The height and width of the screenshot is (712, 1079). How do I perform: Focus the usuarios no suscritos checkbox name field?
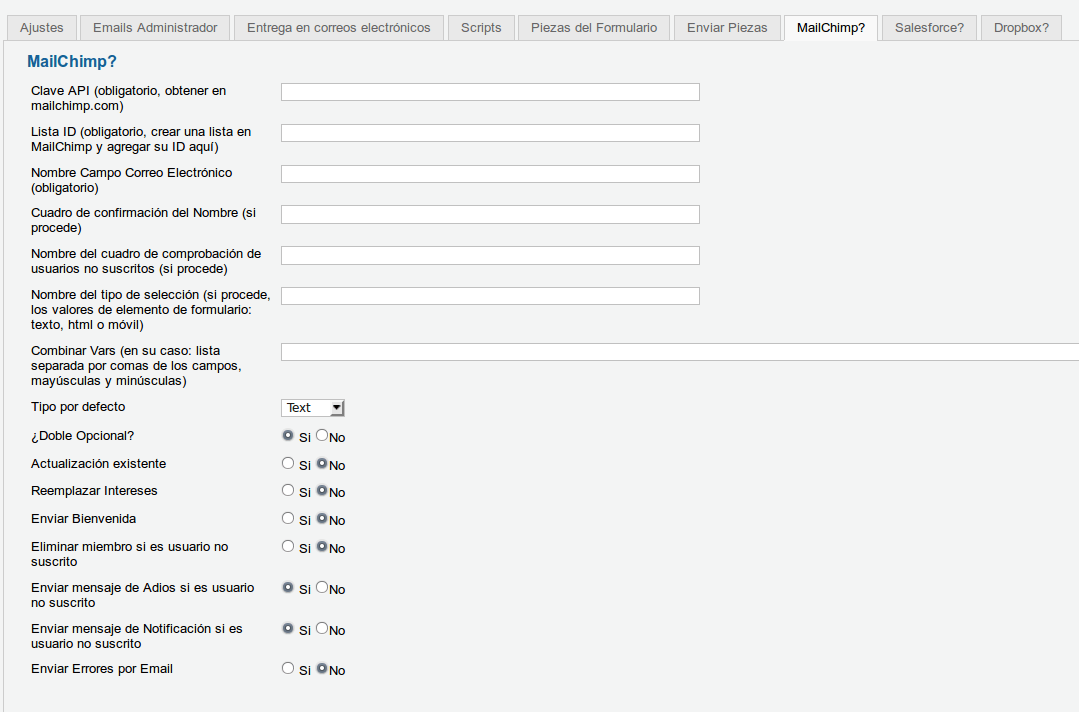(490, 255)
